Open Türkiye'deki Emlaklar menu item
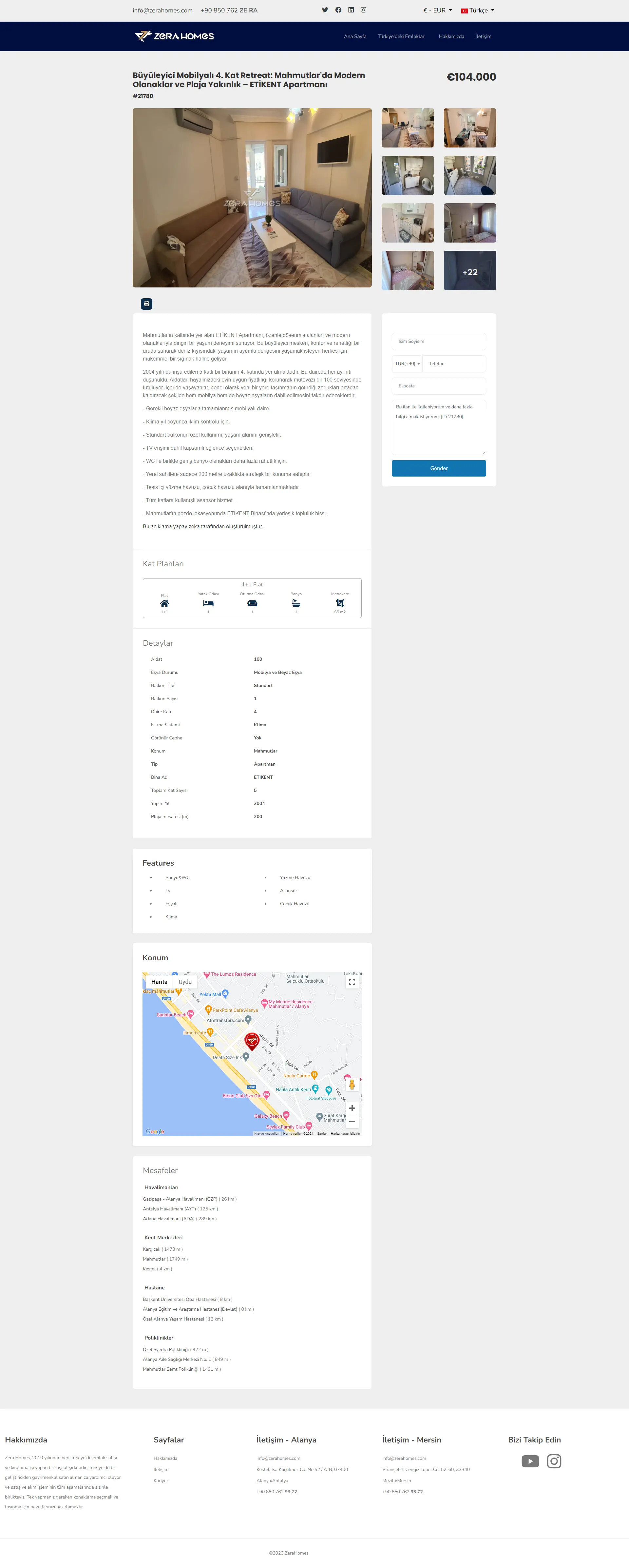629x1568 pixels. coord(401,36)
